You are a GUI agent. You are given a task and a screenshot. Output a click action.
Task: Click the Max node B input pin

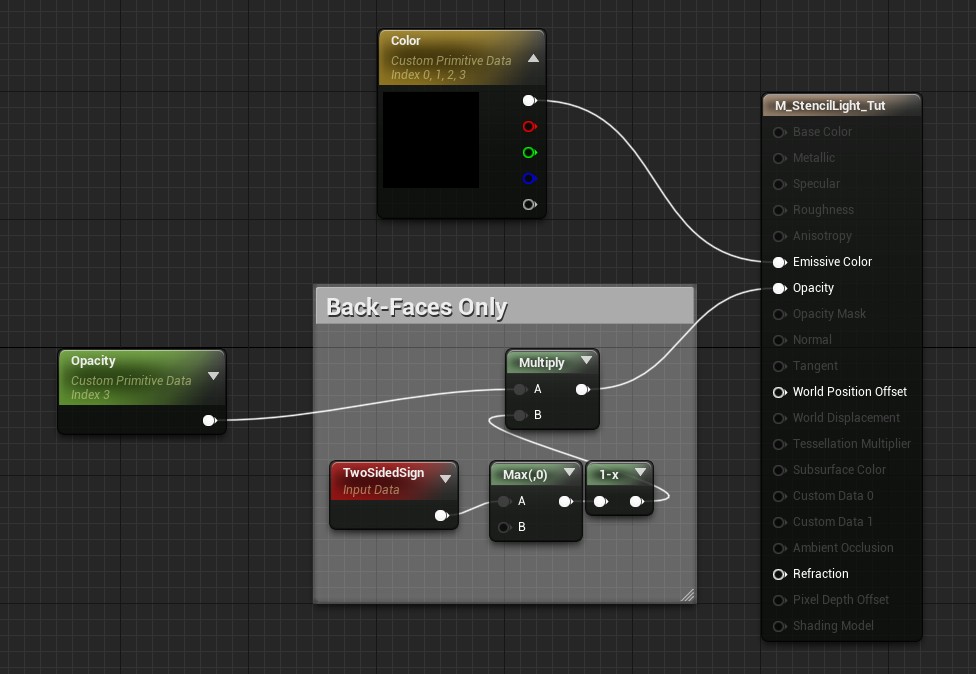pos(504,527)
